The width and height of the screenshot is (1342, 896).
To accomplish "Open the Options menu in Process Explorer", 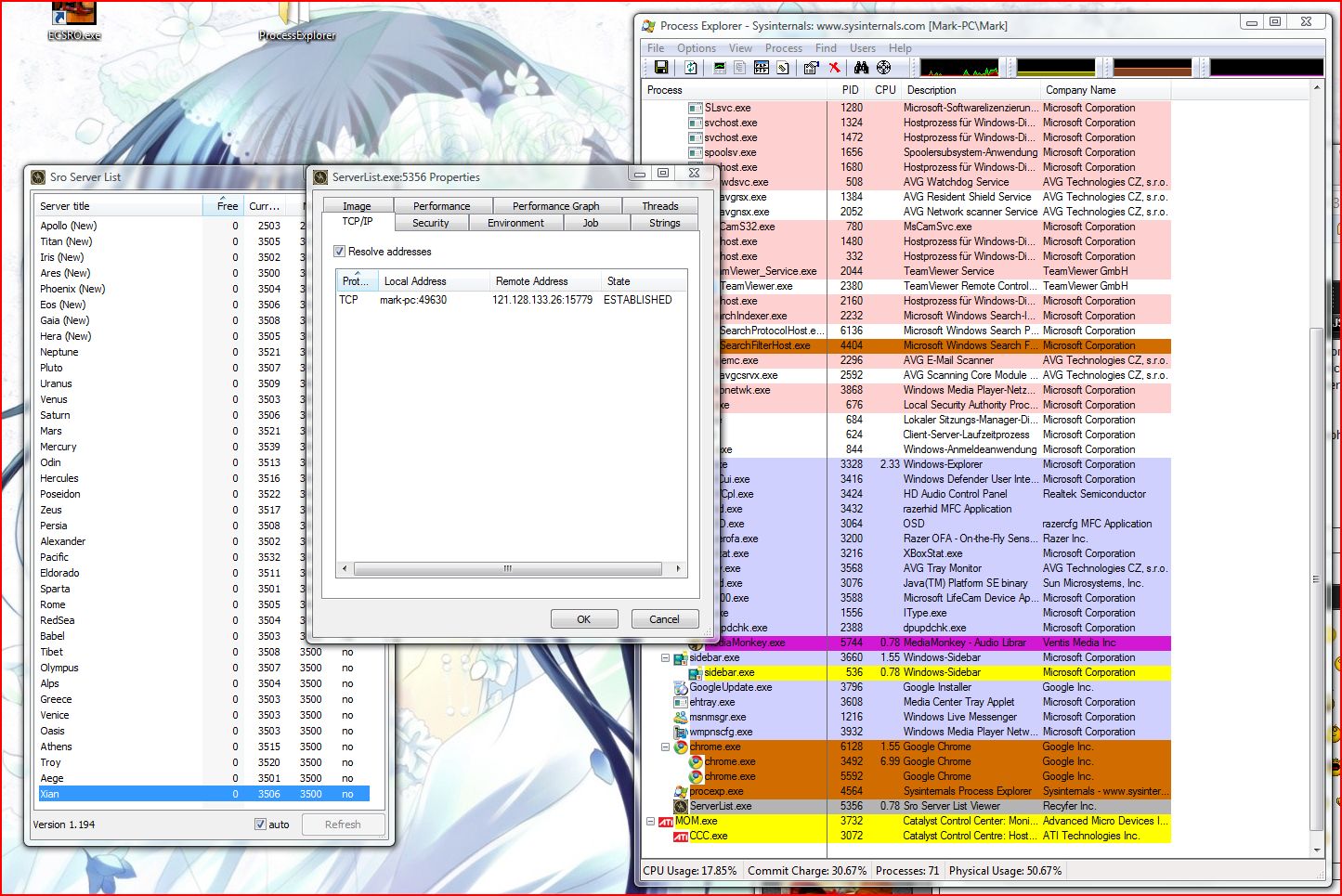I will (x=696, y=48).
